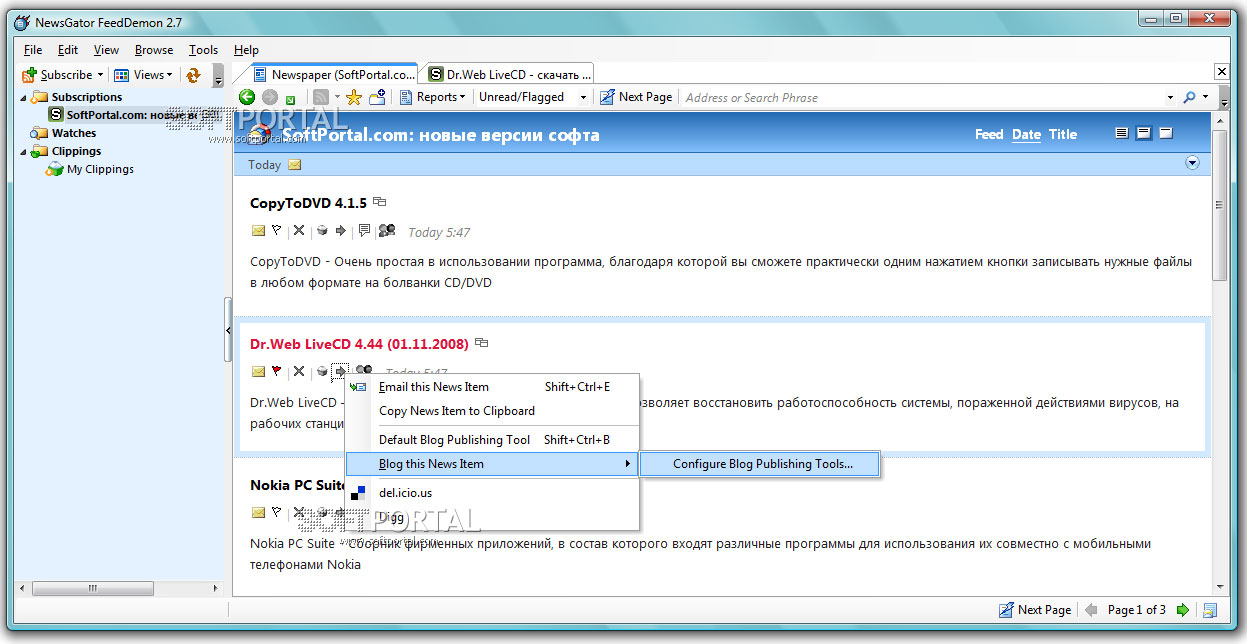Screen dimensions: 1247x644
Task: Switch to headline-only newspaper layout icon
Action: (1166, 134)
